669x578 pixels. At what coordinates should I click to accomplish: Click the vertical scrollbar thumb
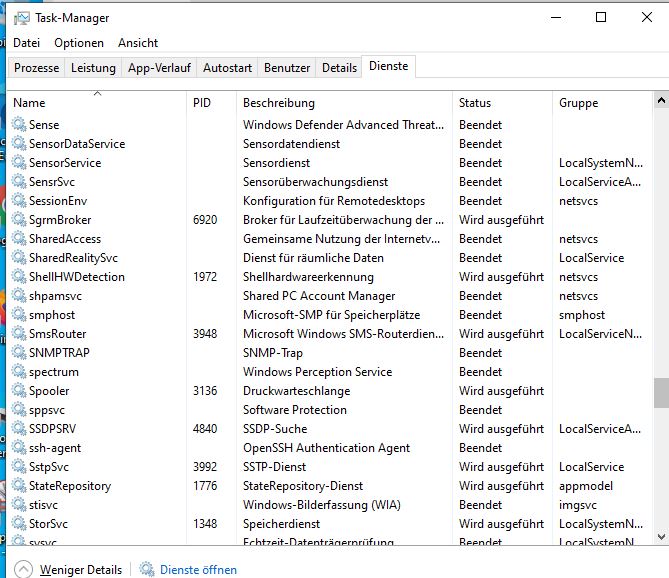point(661,392)
